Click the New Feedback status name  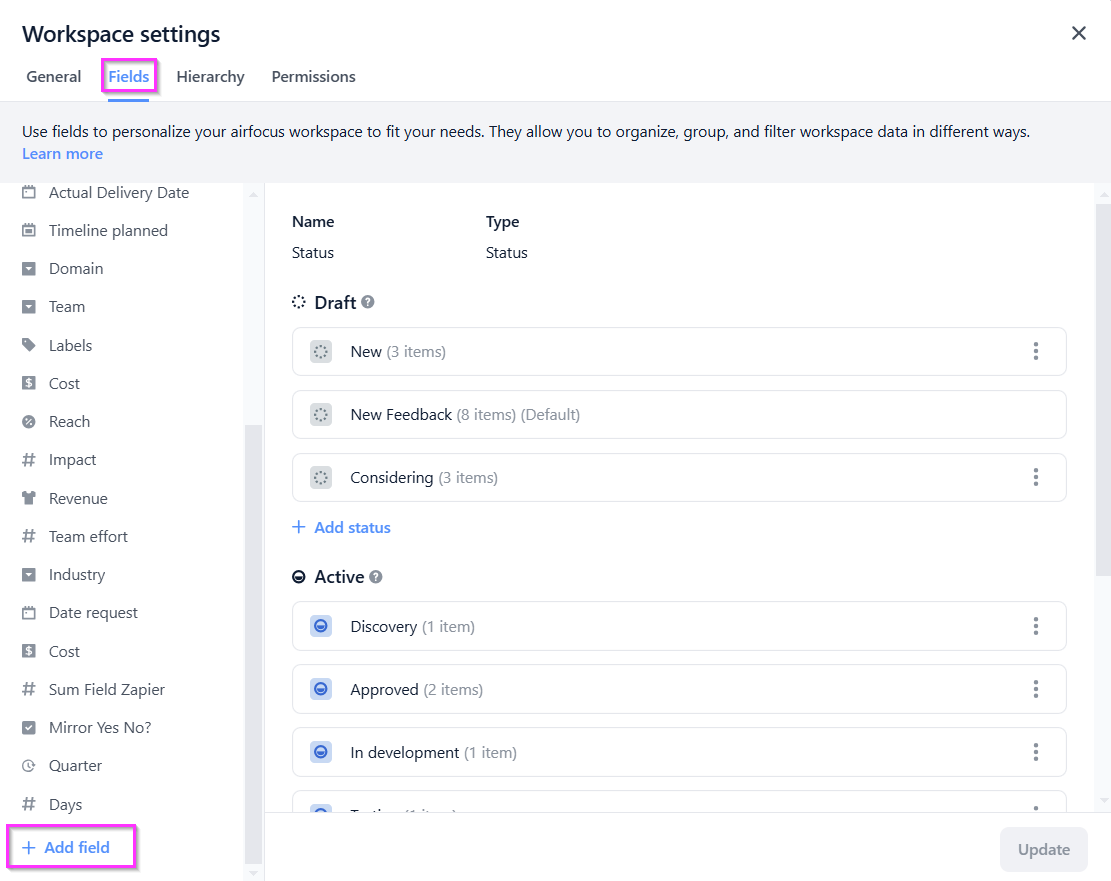401,415
